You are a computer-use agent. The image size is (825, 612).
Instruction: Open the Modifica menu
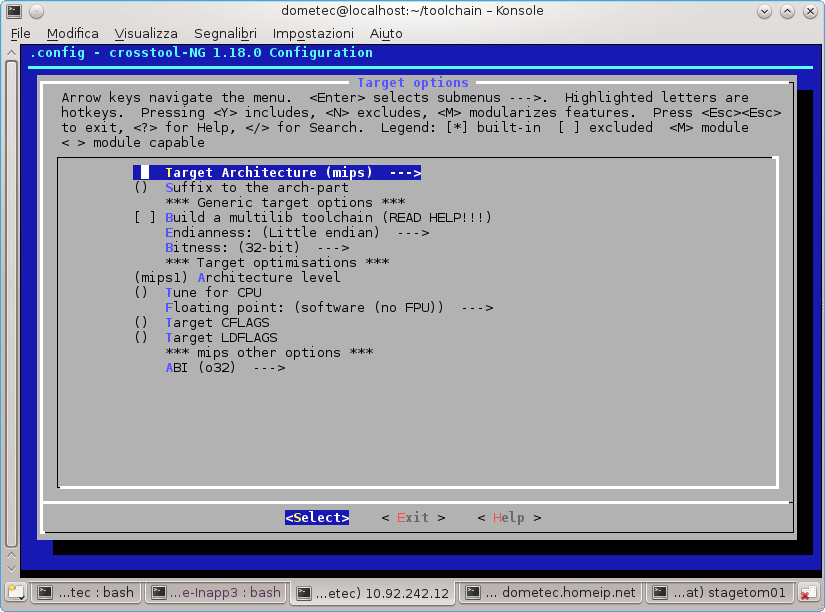click(73, 33)
